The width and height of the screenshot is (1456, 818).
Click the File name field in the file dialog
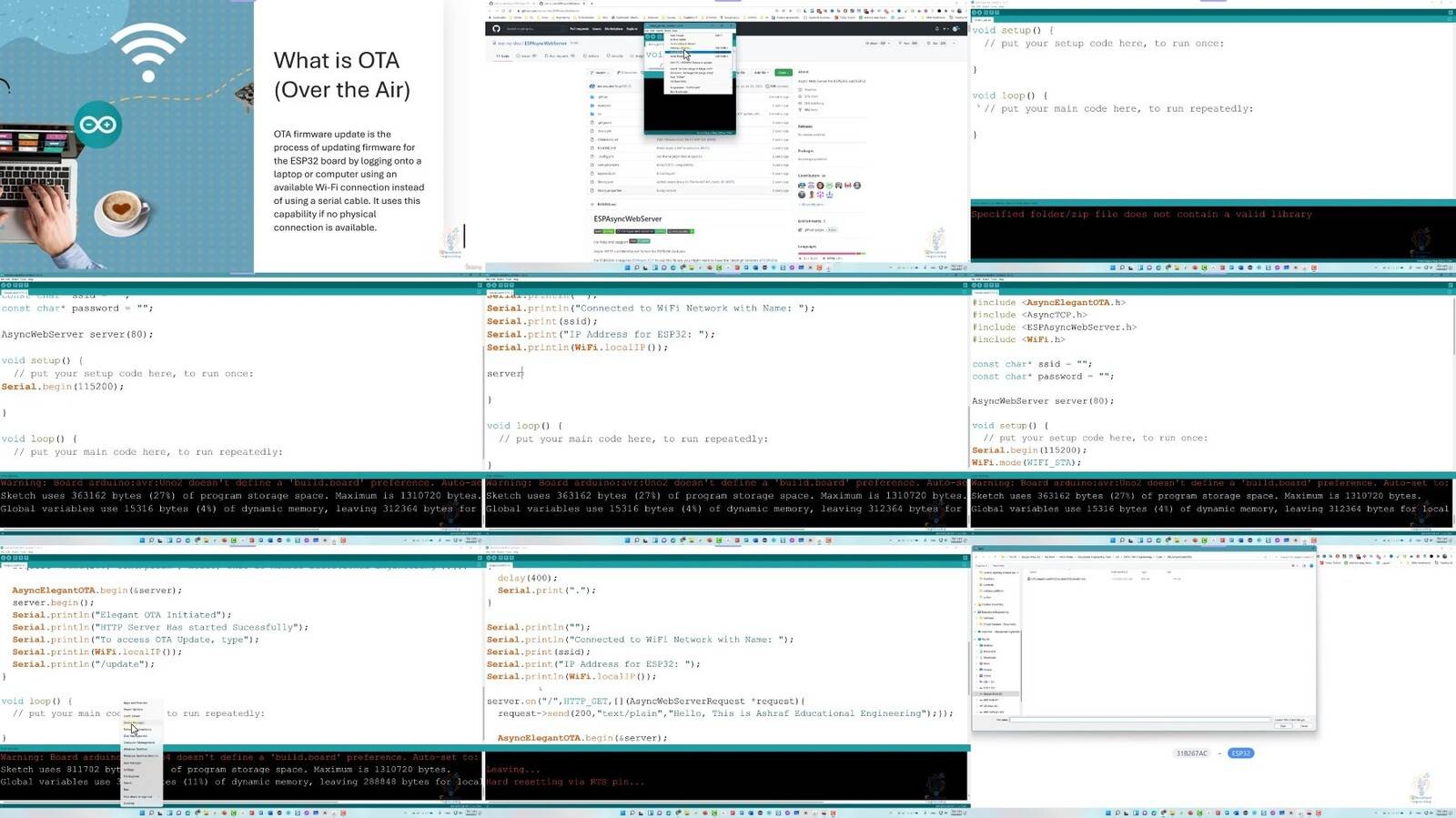(1139, 720)
